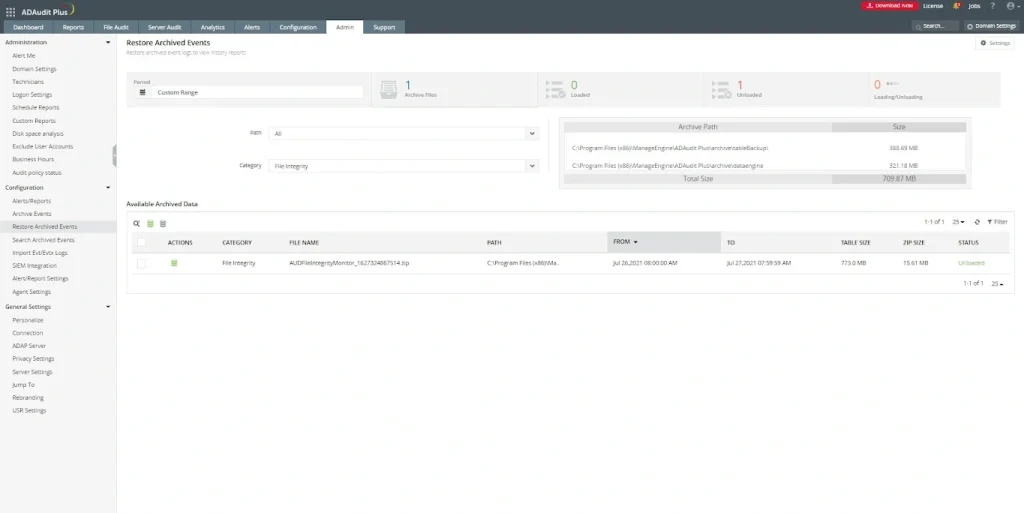Open the apps grid icon beside ADAudit Plus

click(10, 12)
